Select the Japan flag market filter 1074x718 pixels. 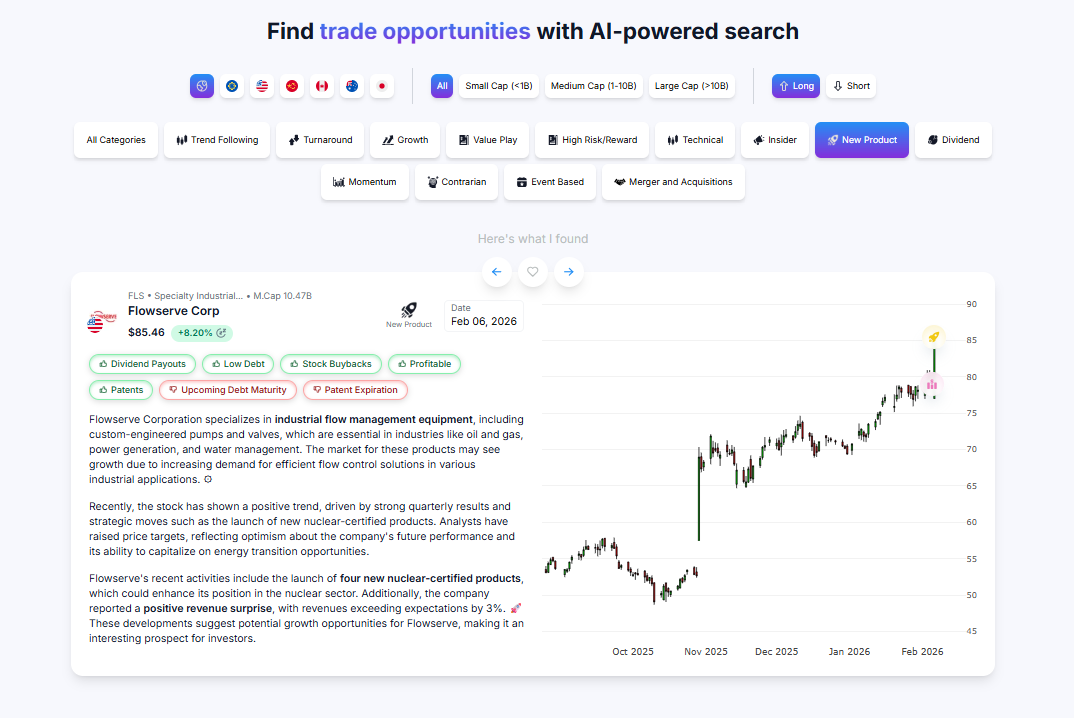coord(381,86)
